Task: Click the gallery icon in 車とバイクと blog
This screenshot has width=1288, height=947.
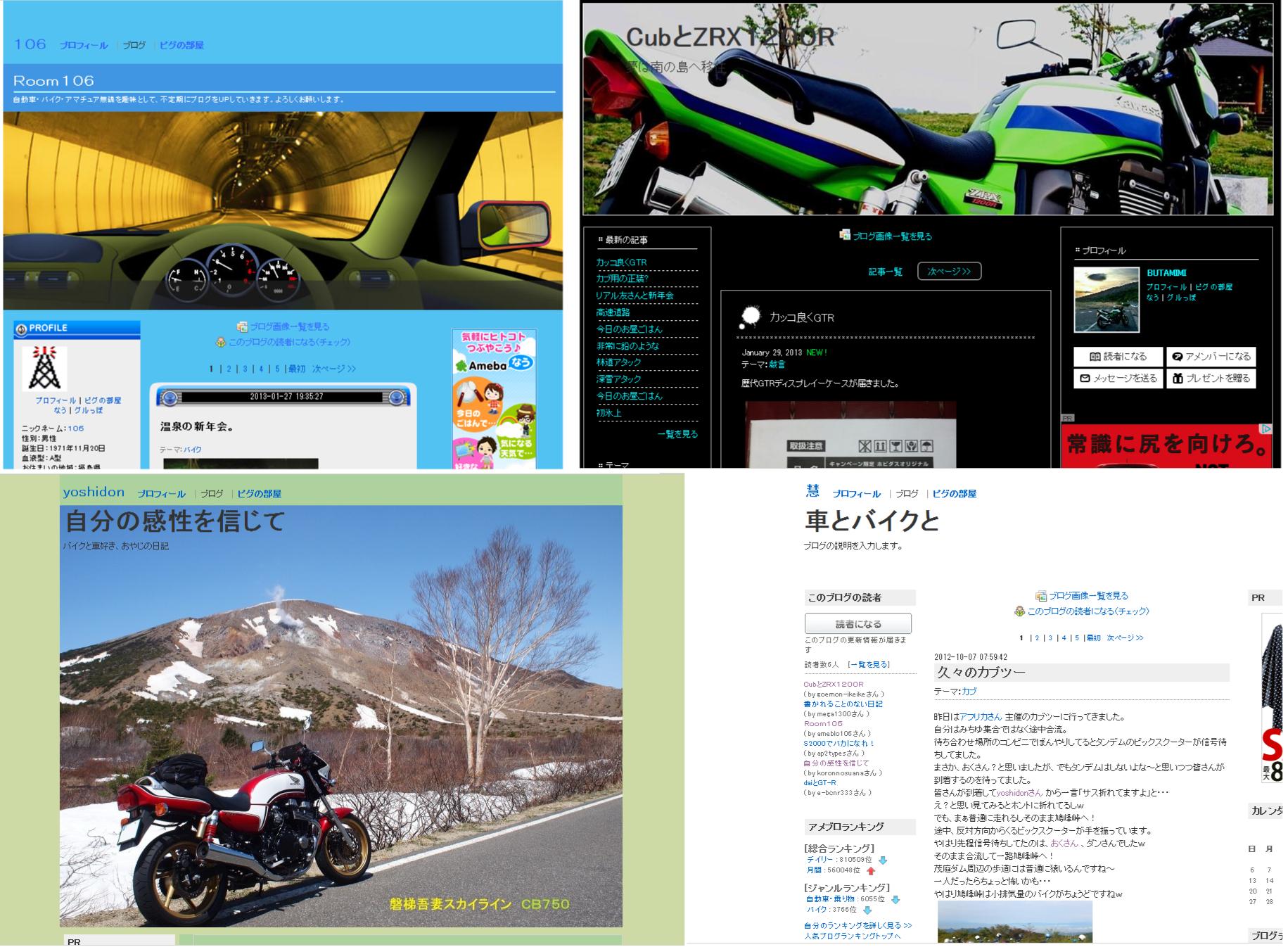Action: 1041,596
